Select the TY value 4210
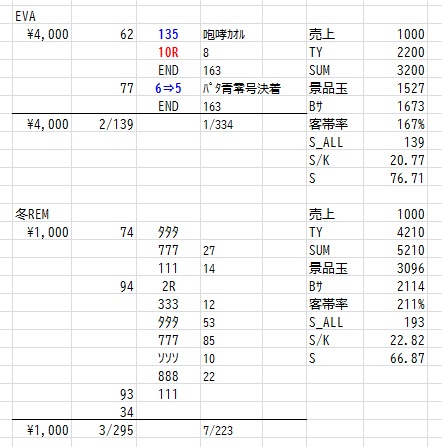 coord(411,232)
